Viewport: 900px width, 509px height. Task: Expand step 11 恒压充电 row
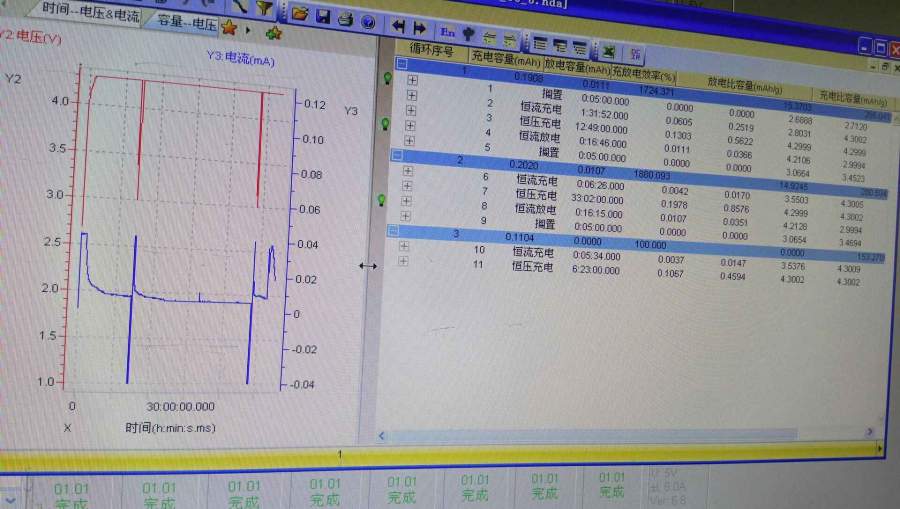click(404, 261)
